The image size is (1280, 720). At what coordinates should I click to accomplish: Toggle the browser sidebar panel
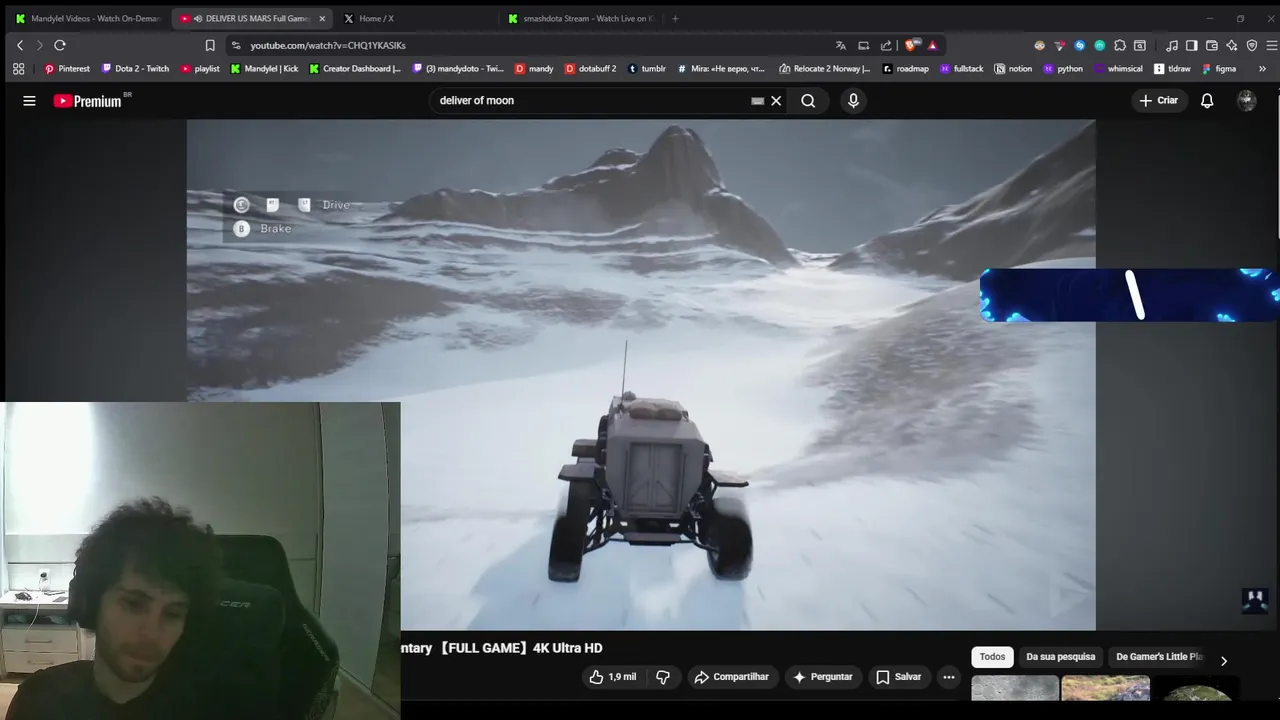pos(1192,45)
